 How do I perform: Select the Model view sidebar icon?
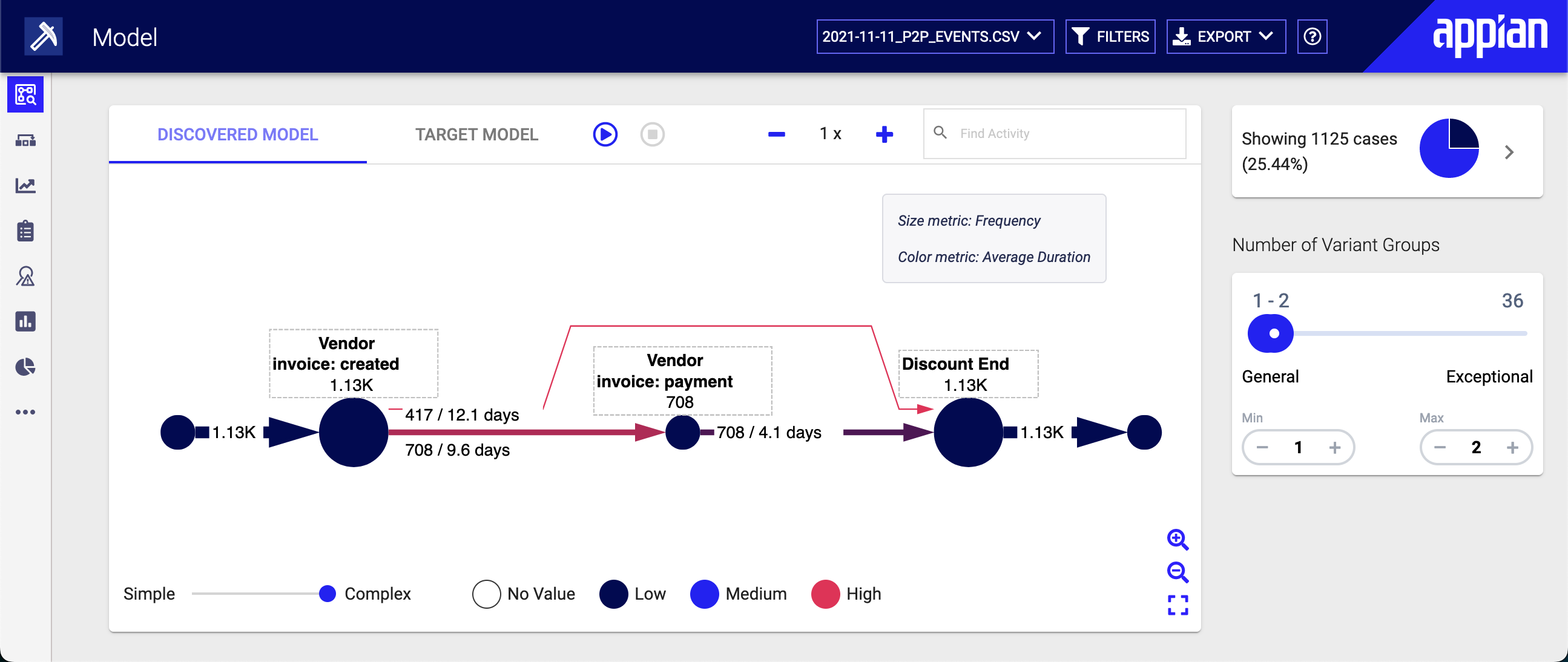point(25,94)
